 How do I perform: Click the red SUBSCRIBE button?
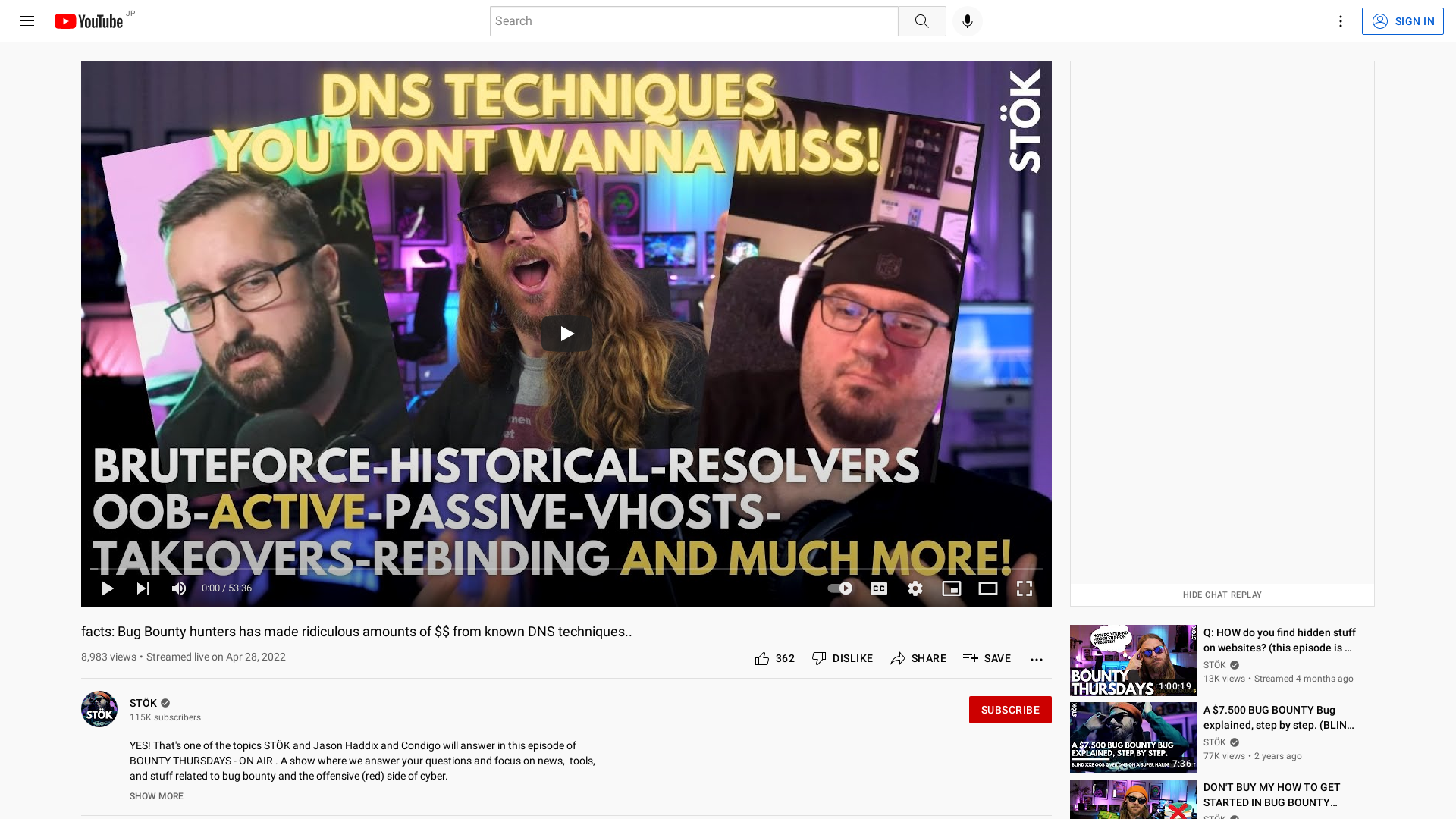(x=1010, y=710)
